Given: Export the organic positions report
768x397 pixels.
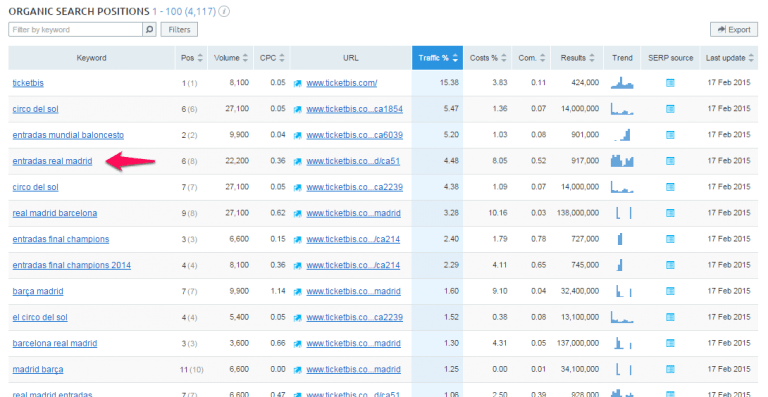Looking at the screenshot, I should coord(734,30).
